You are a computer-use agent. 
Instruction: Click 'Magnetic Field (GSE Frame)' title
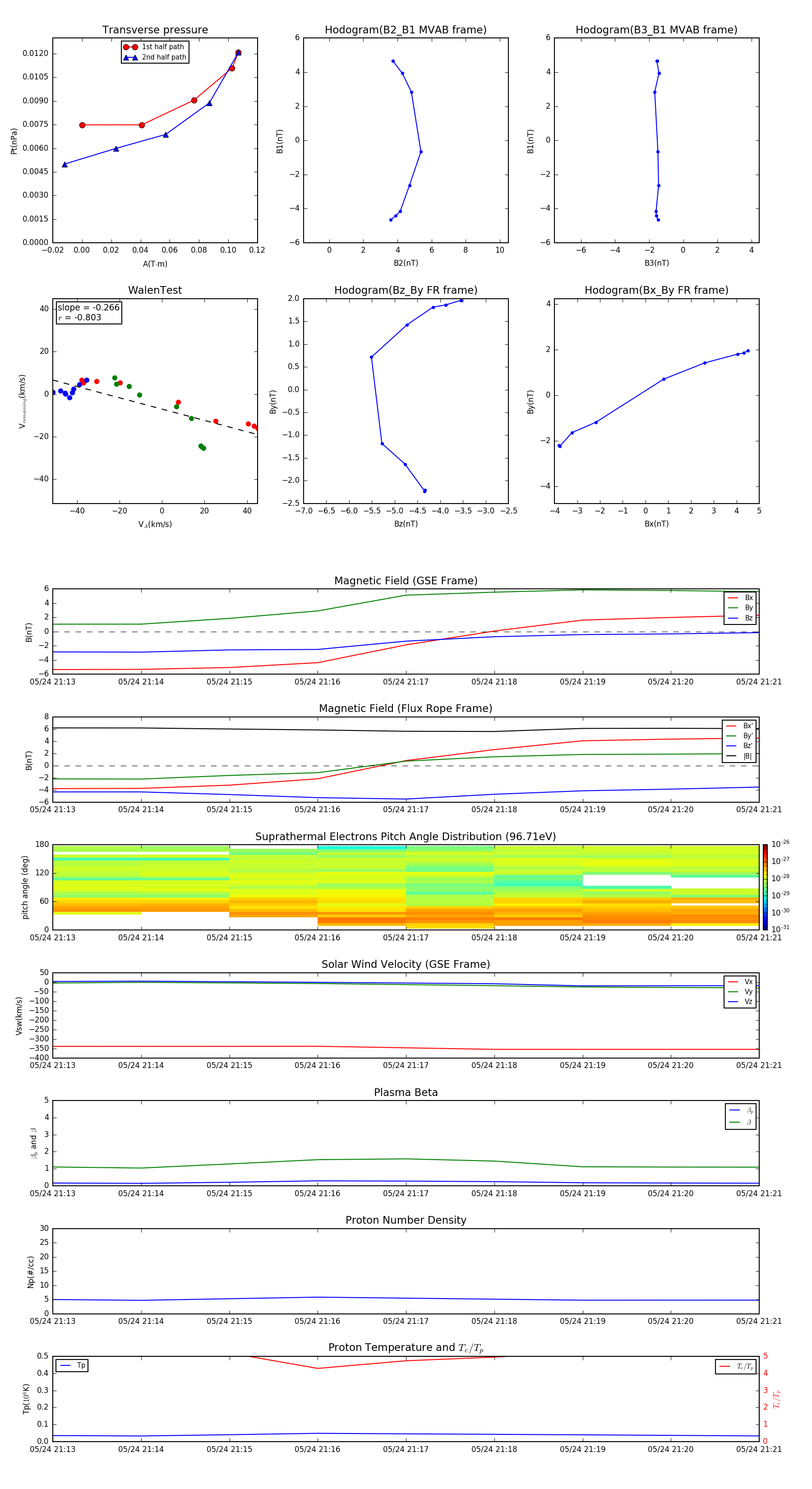click(406, 581)
